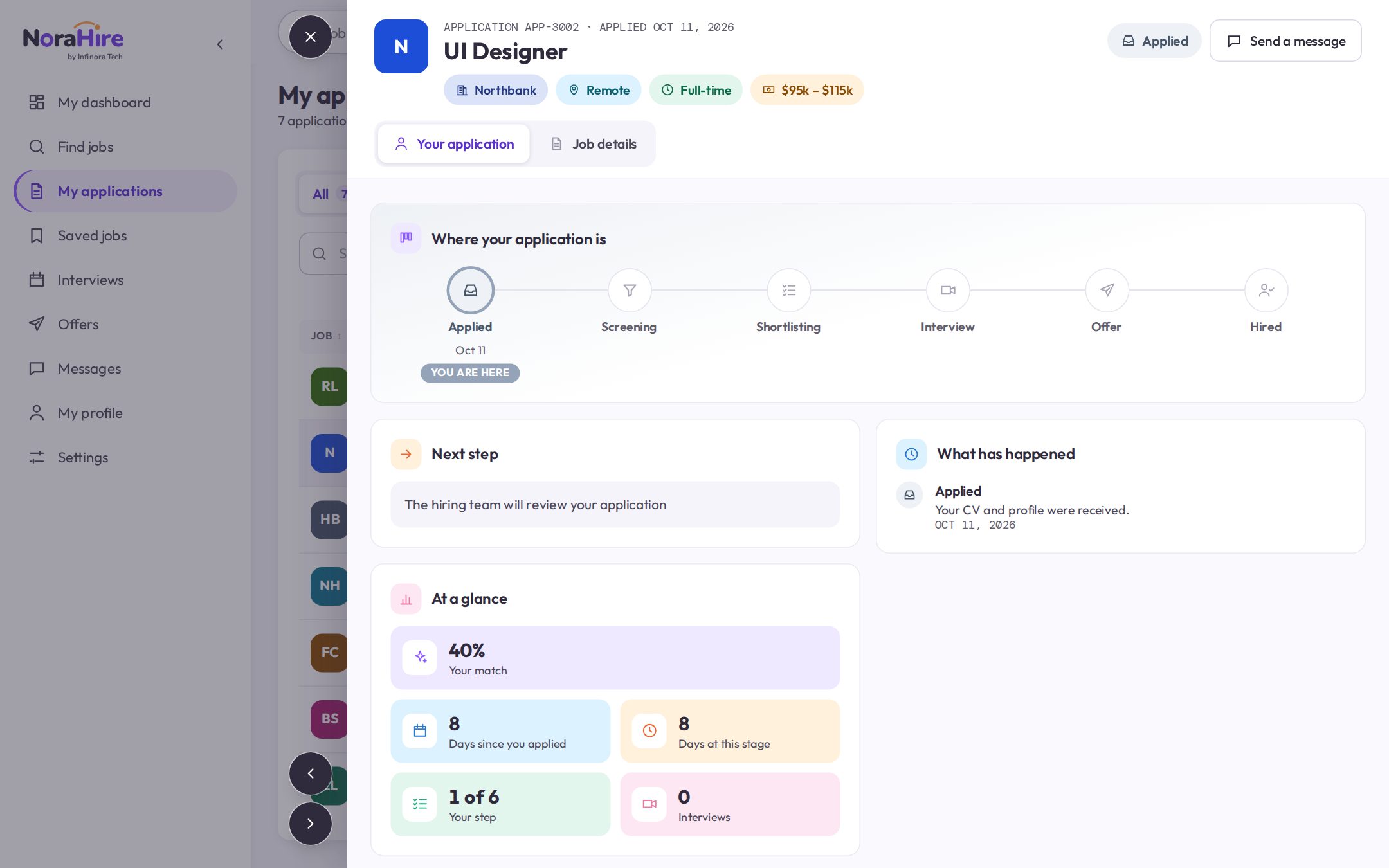The height and width of the screenshot is (868, 1389).
Task: Collapse the sidebar with the chevron
Action: click(220, 44)
